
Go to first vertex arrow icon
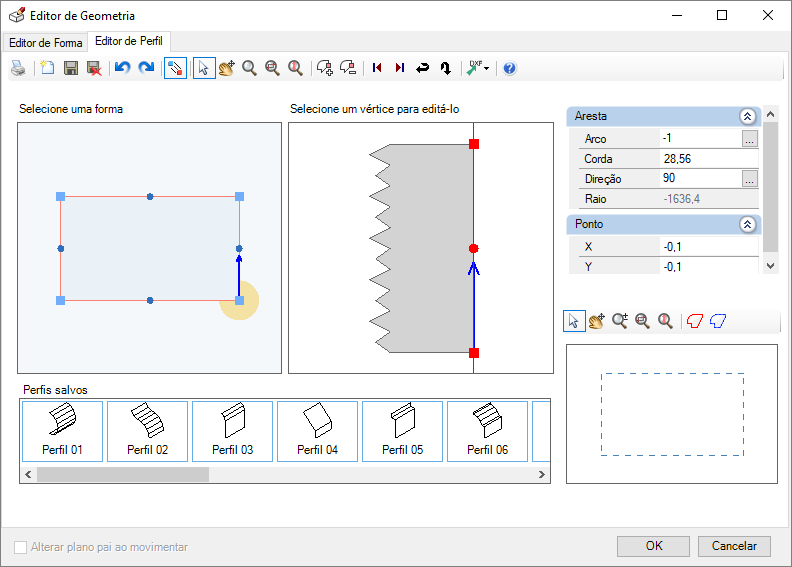coord(377,68)
